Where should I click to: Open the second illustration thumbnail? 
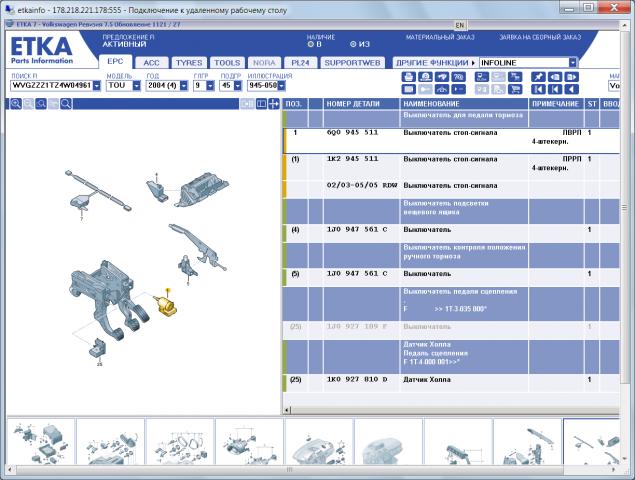click(111, 442)
